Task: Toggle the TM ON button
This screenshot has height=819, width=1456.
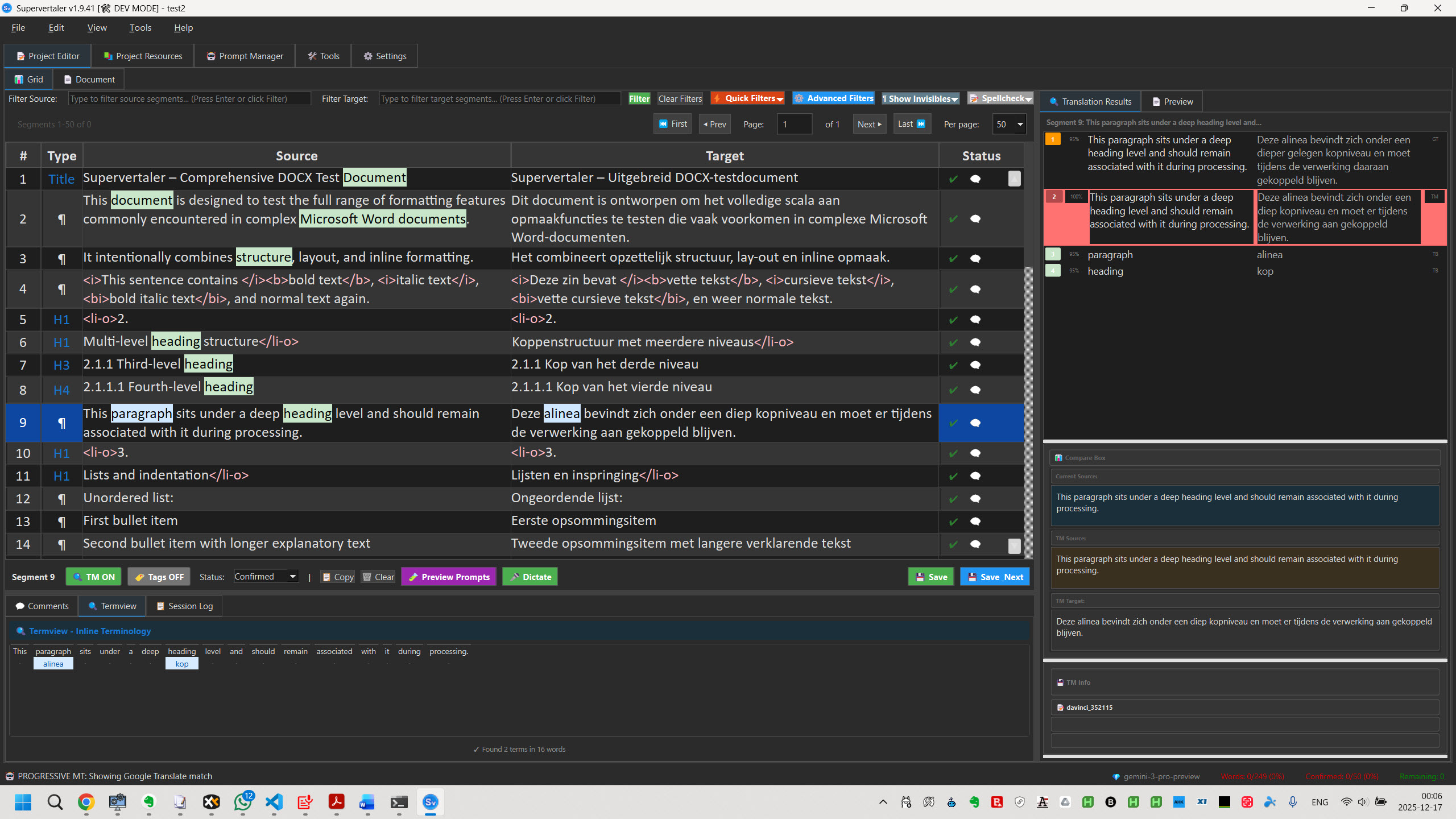Action: [x=94, y=577]
